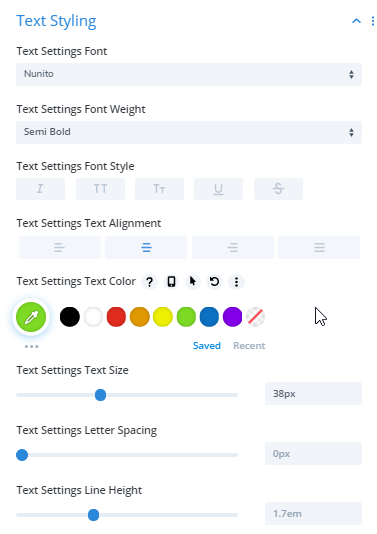This screenshot has width=377, height=534.
Task: Switch to the Saved colors tab
Action: 207,346
